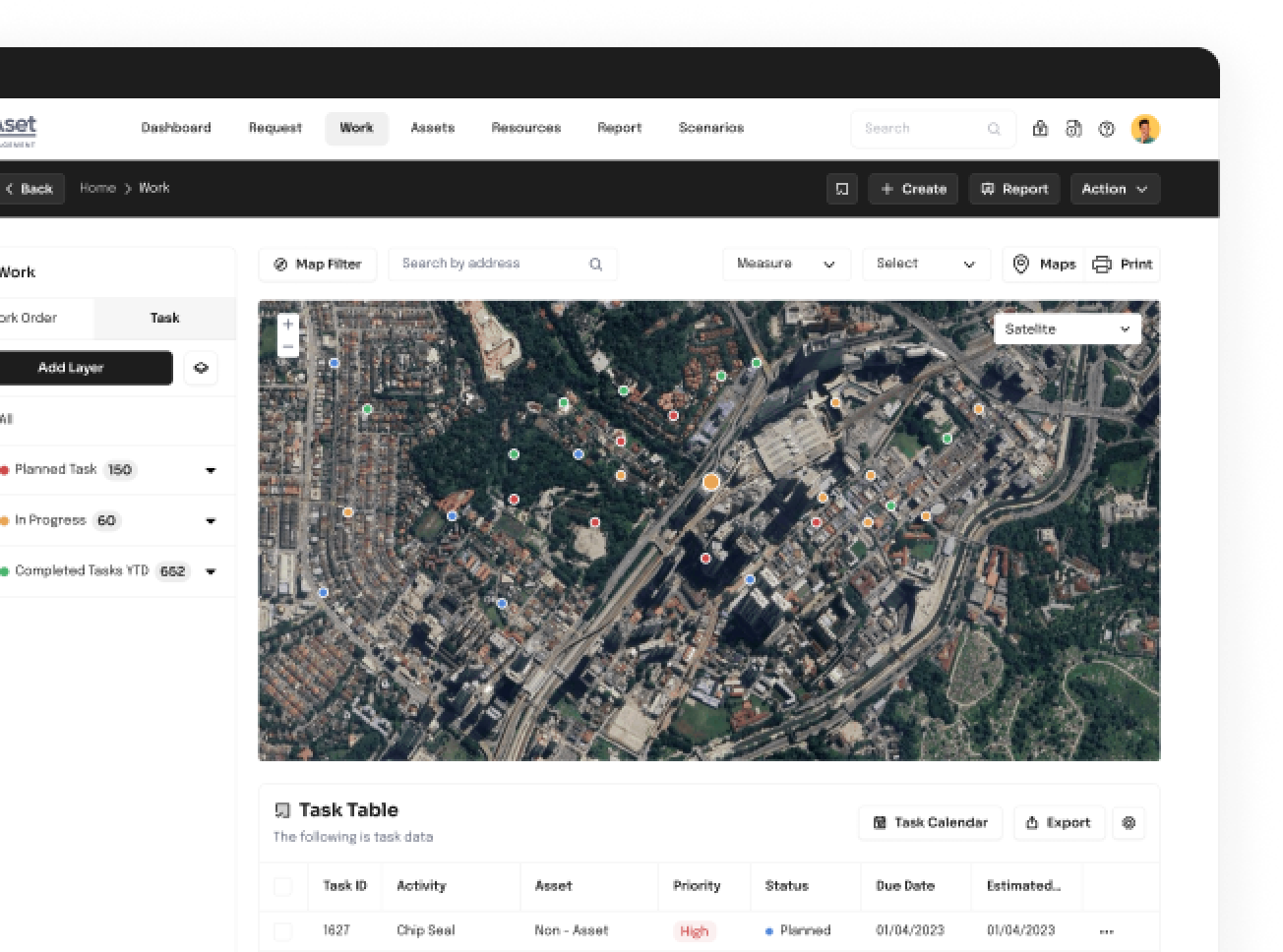
Task: Tick the checkbox for task 1627
Action: (x=283, y=931)
